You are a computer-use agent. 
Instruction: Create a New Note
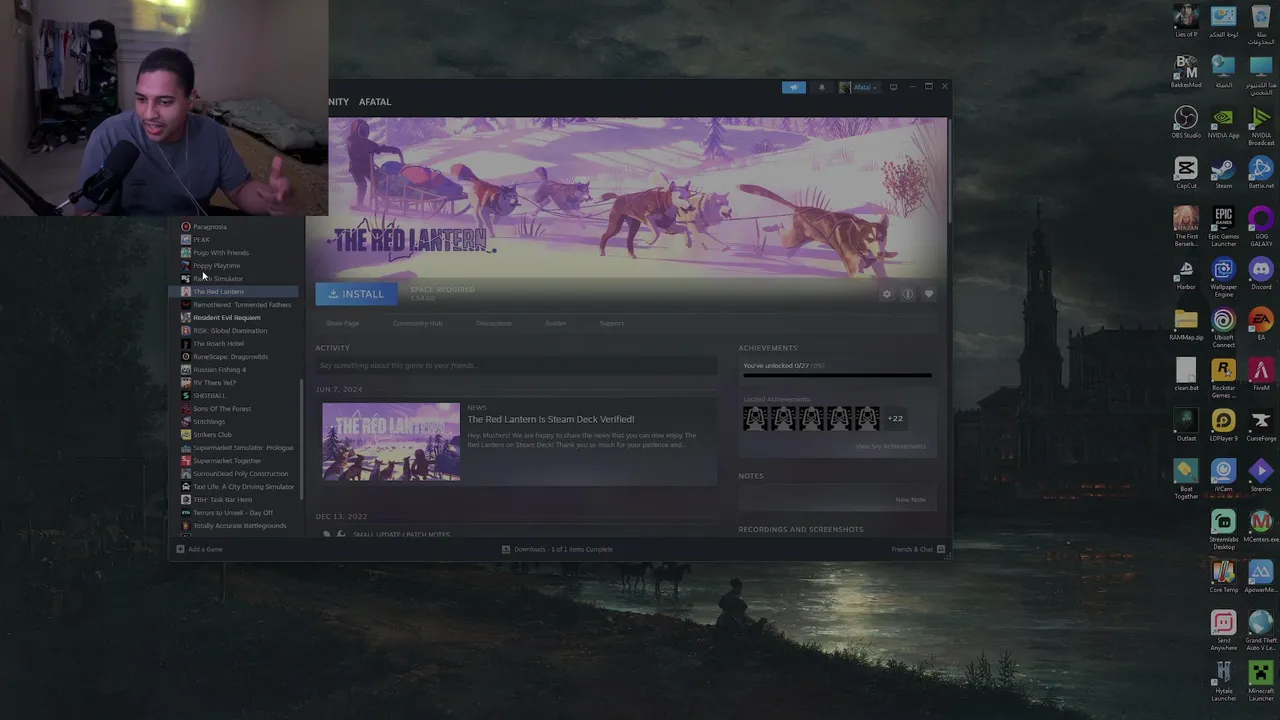910,499
